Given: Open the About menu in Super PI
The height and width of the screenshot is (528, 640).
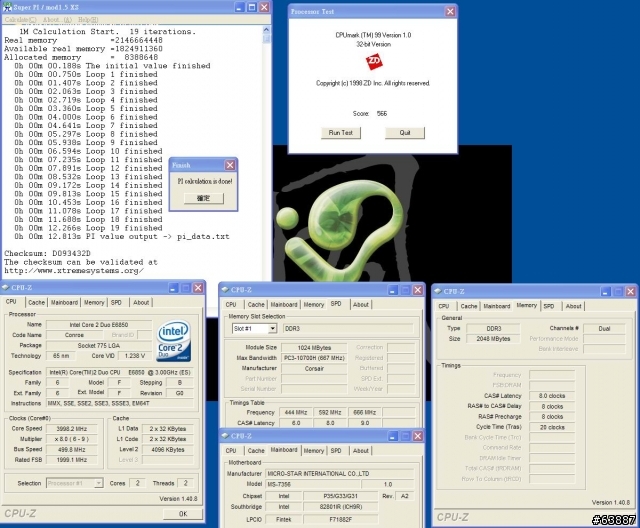Looking at the screenshot, I should [x=57, y=20].
